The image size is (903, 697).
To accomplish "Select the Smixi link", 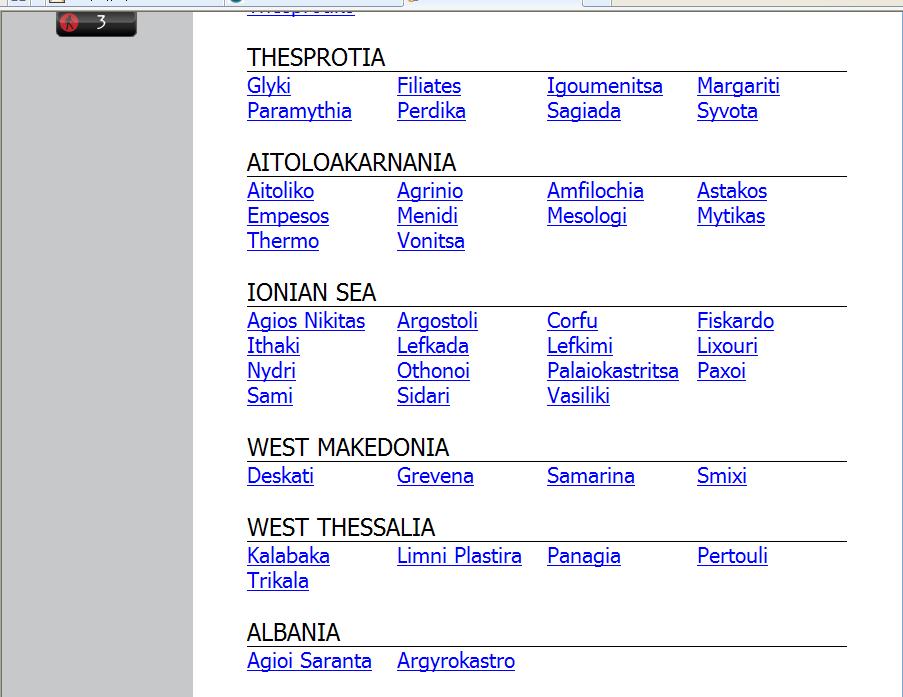I will 721,476.
